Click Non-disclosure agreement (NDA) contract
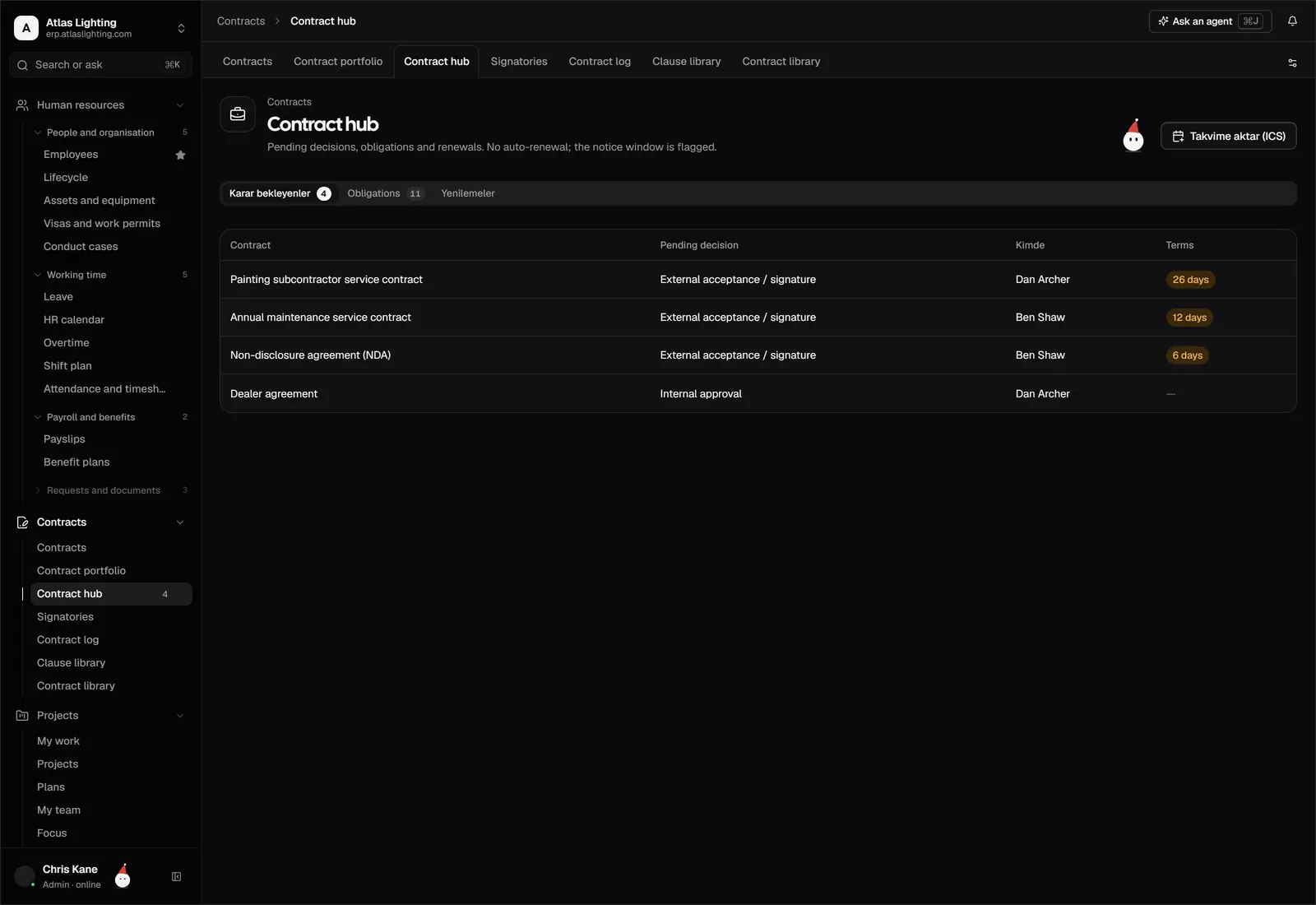Screen dimensions: 1316x905 tap(310, 355)
